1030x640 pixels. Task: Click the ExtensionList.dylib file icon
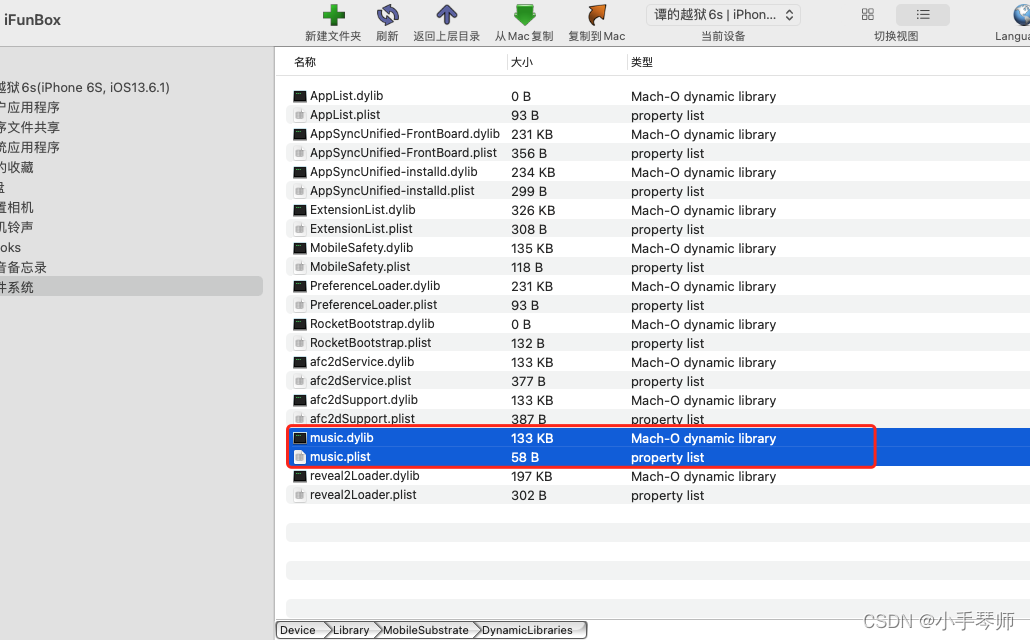[x=300, y=211]
